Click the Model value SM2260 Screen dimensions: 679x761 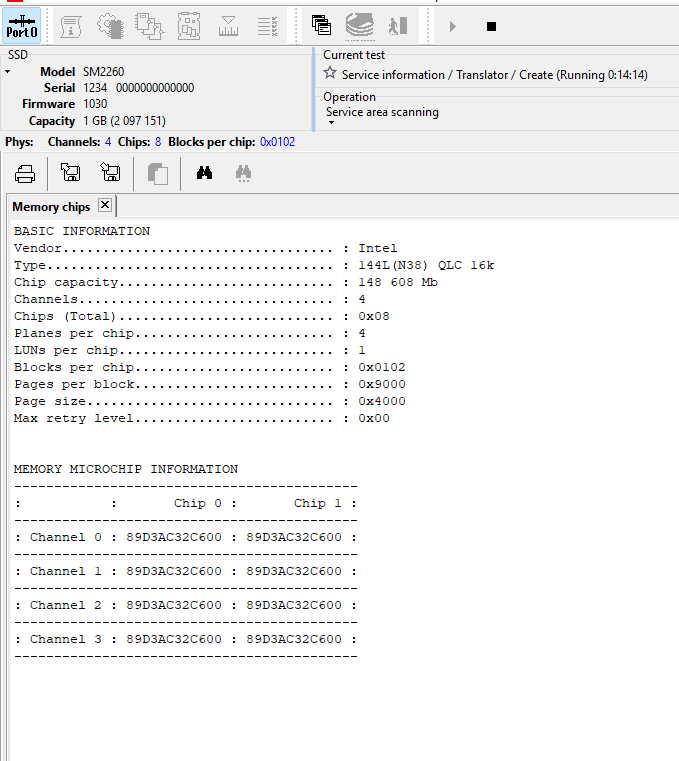pos(103,72)
